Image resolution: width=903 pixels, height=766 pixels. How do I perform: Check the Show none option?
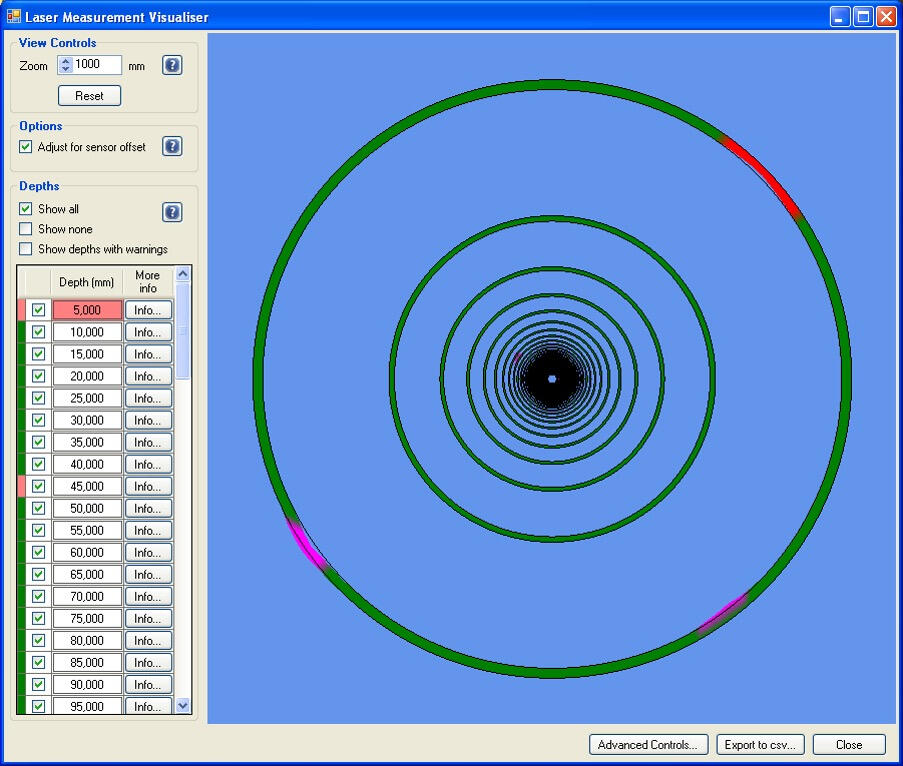click(26, 229)
